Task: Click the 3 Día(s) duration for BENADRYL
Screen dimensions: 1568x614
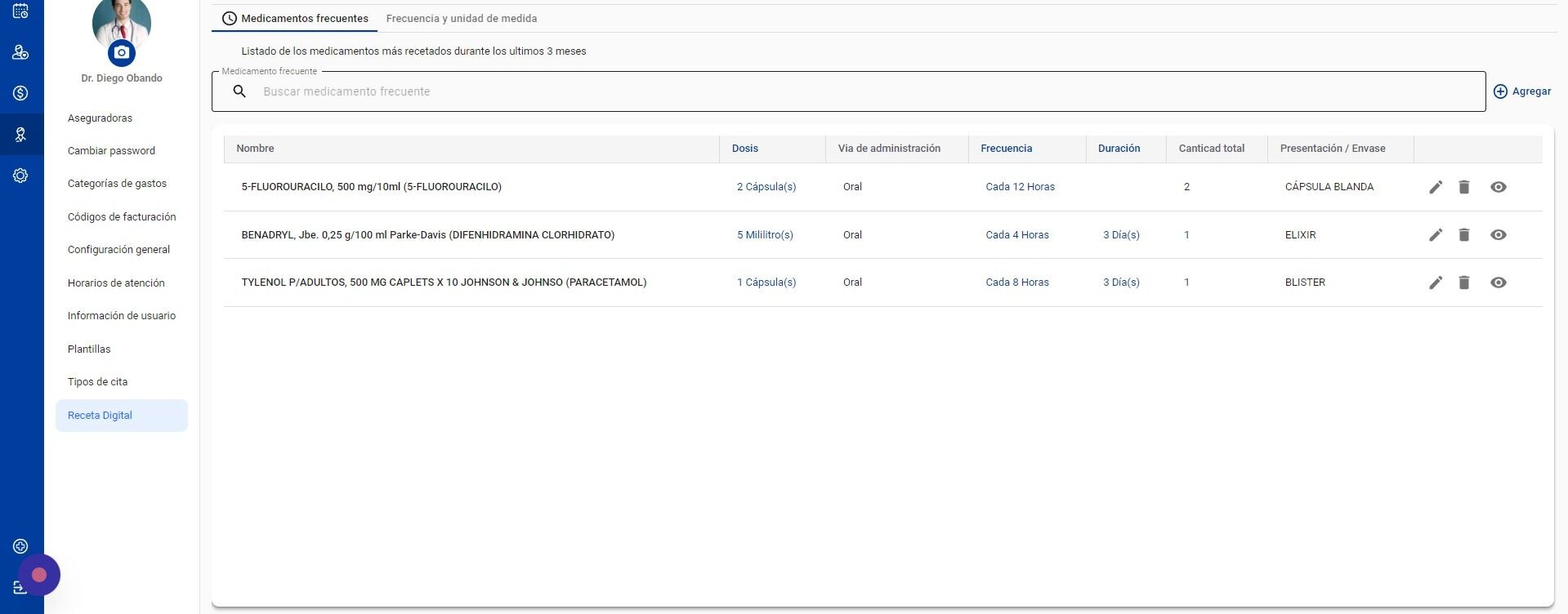Action: point(1121,235)
